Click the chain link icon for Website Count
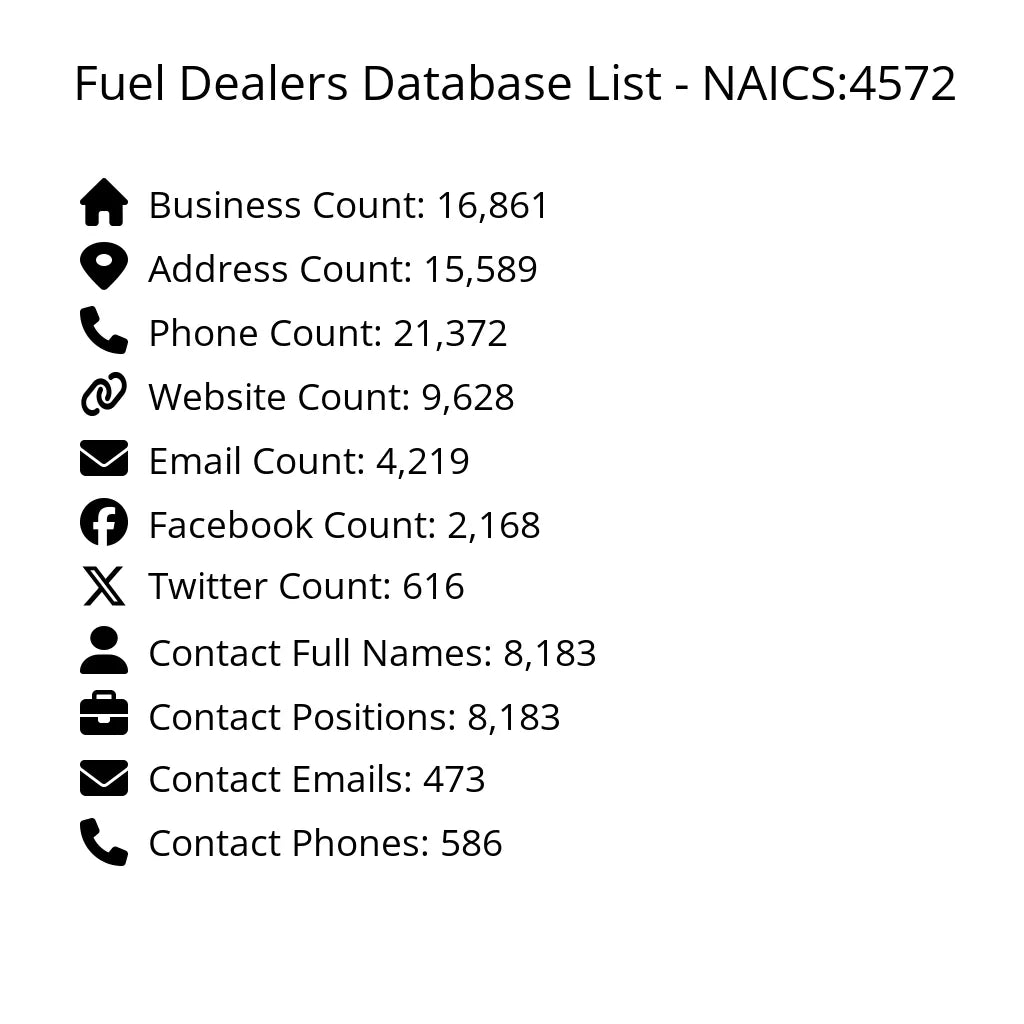This screenshot has height=1024, width=1024. pyautogui.click(x=104, y=395)
